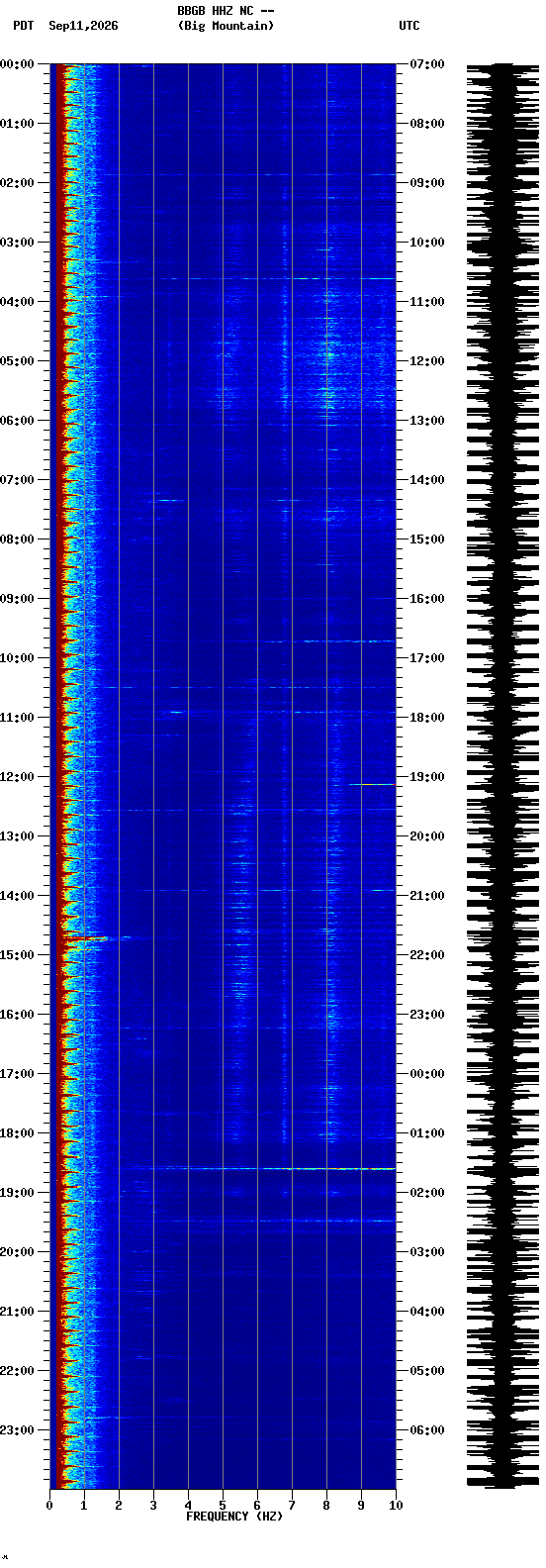Click UTC time label '22:00' on right axis
The width and height of the screenshot is (546, 1568).
click(426, 955)
